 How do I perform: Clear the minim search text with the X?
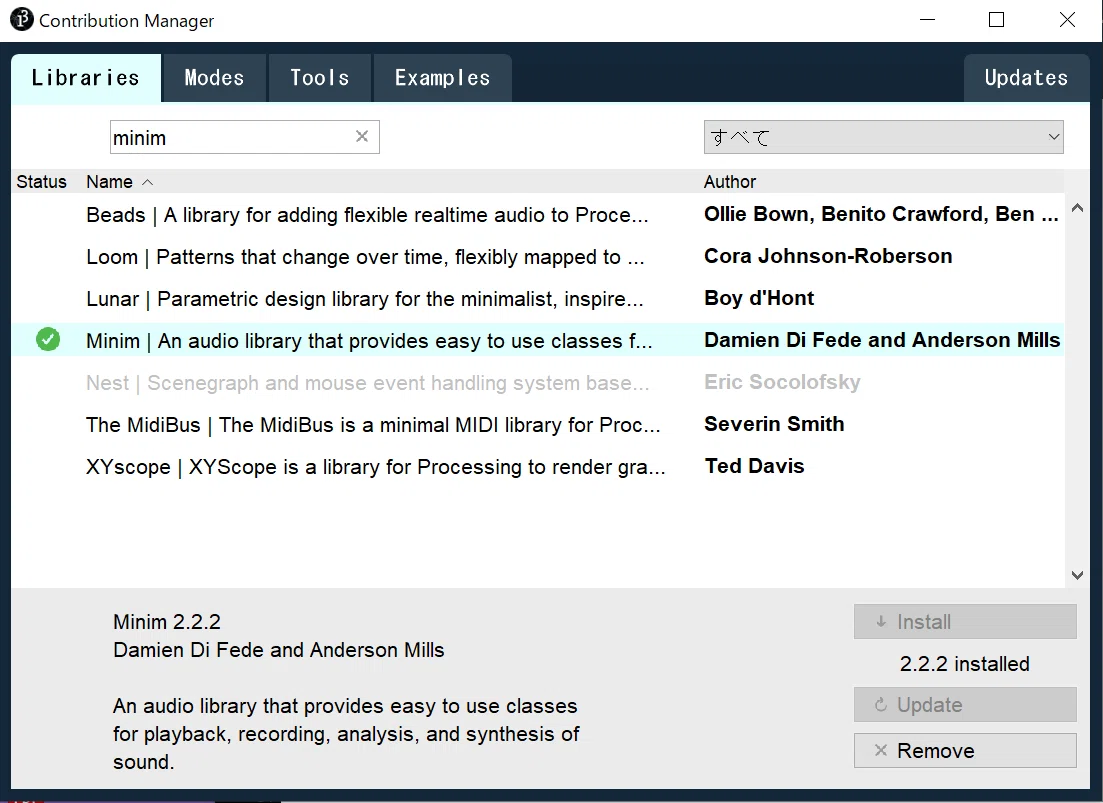tap(362, 136)
